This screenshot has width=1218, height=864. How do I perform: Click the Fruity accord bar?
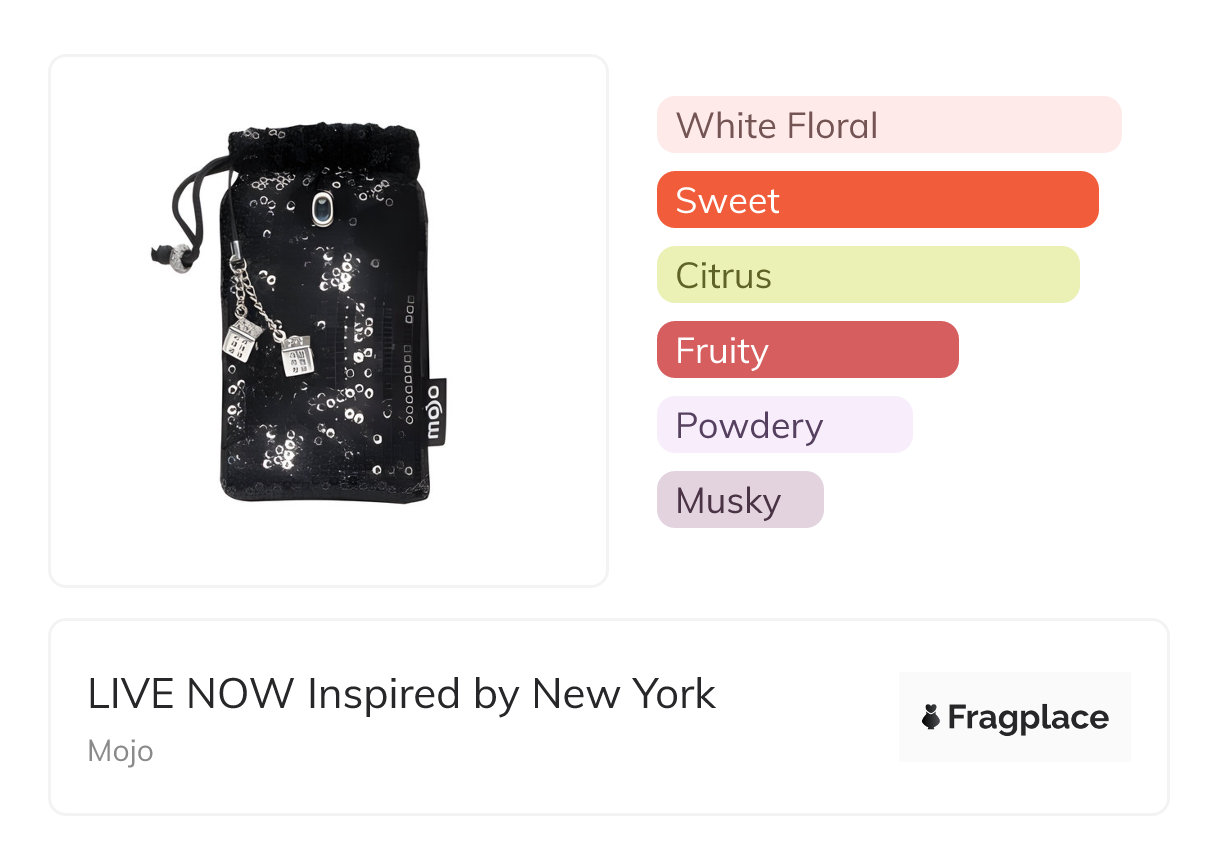tap(807, 350)
